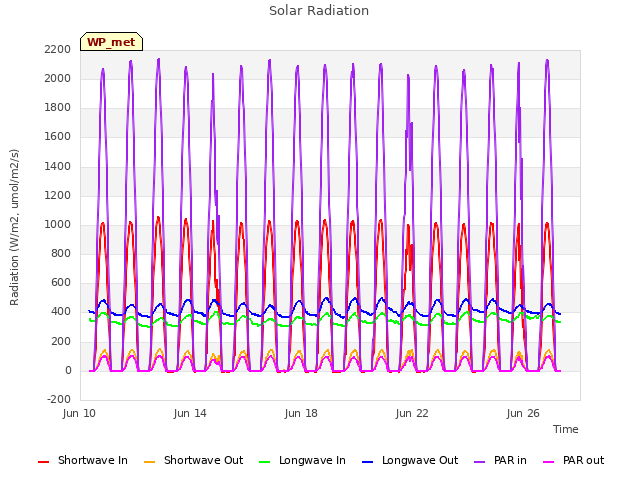The image size is (640, 480).
Task: Click the blue Longwave Out color marker
Action: coord(367,462)
